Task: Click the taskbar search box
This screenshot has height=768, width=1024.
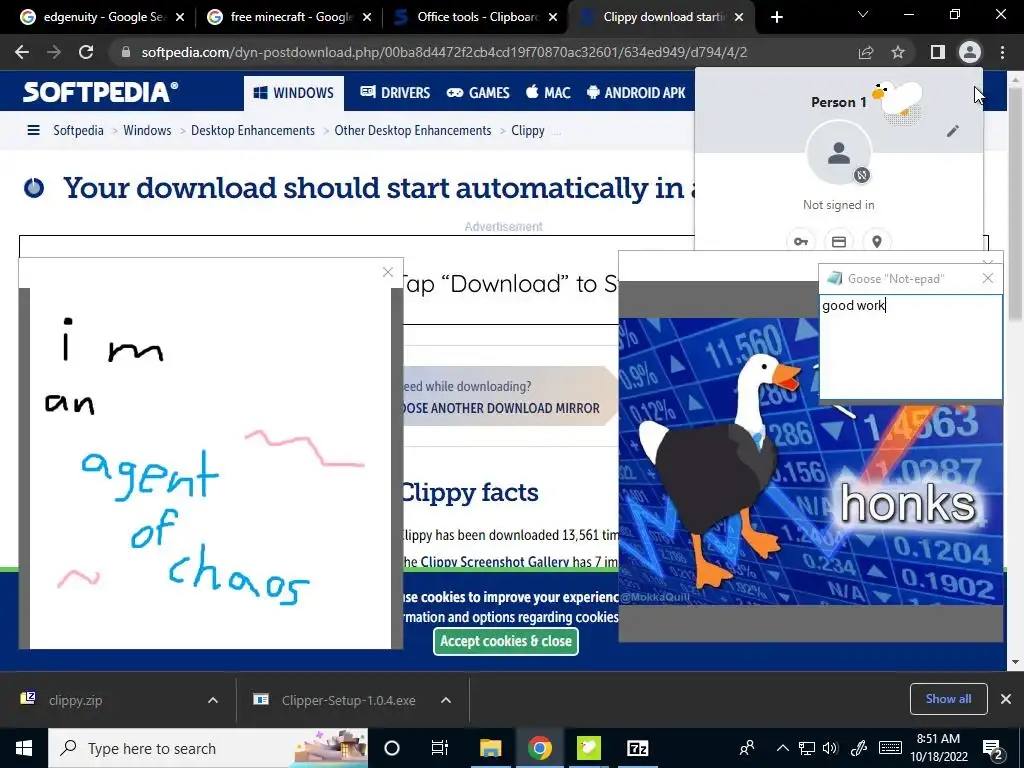Action: [208, 748]
